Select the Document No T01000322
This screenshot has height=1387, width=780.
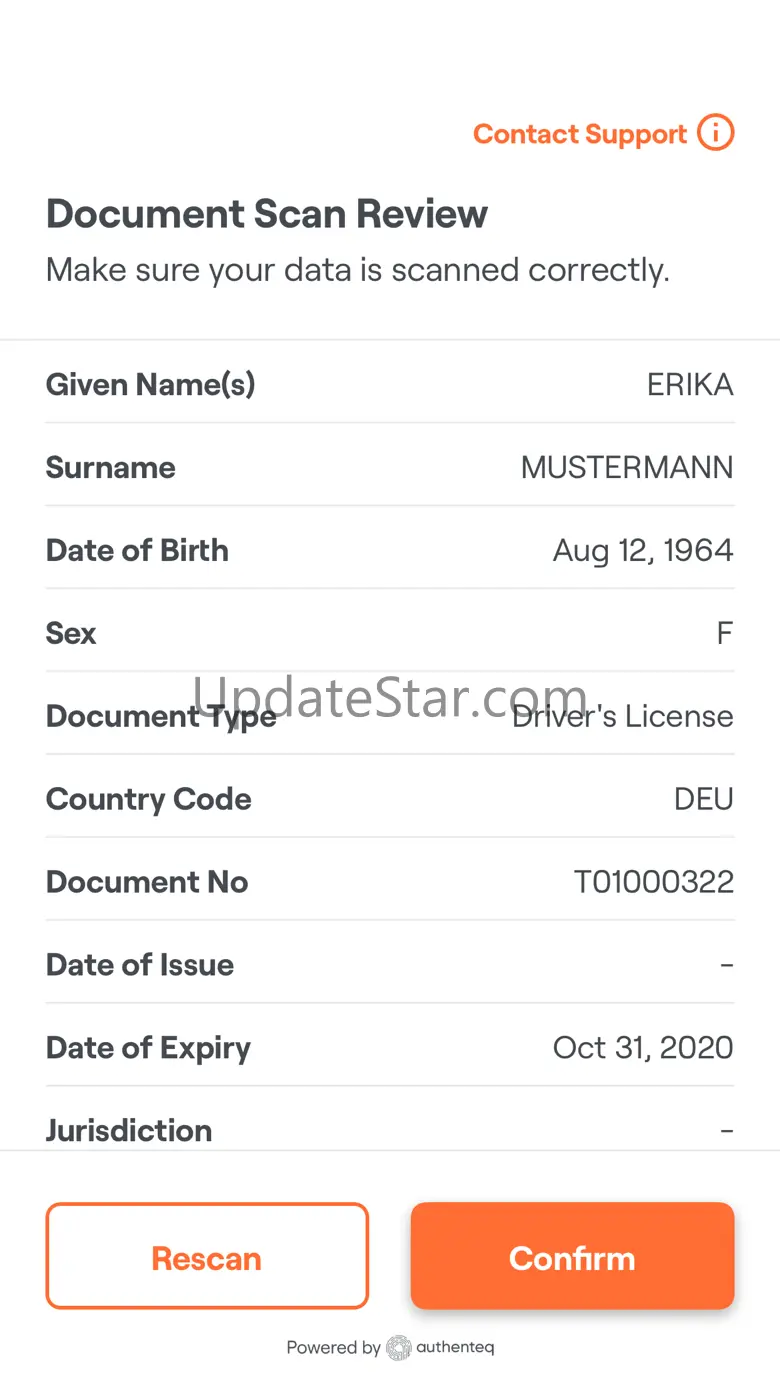654,882
